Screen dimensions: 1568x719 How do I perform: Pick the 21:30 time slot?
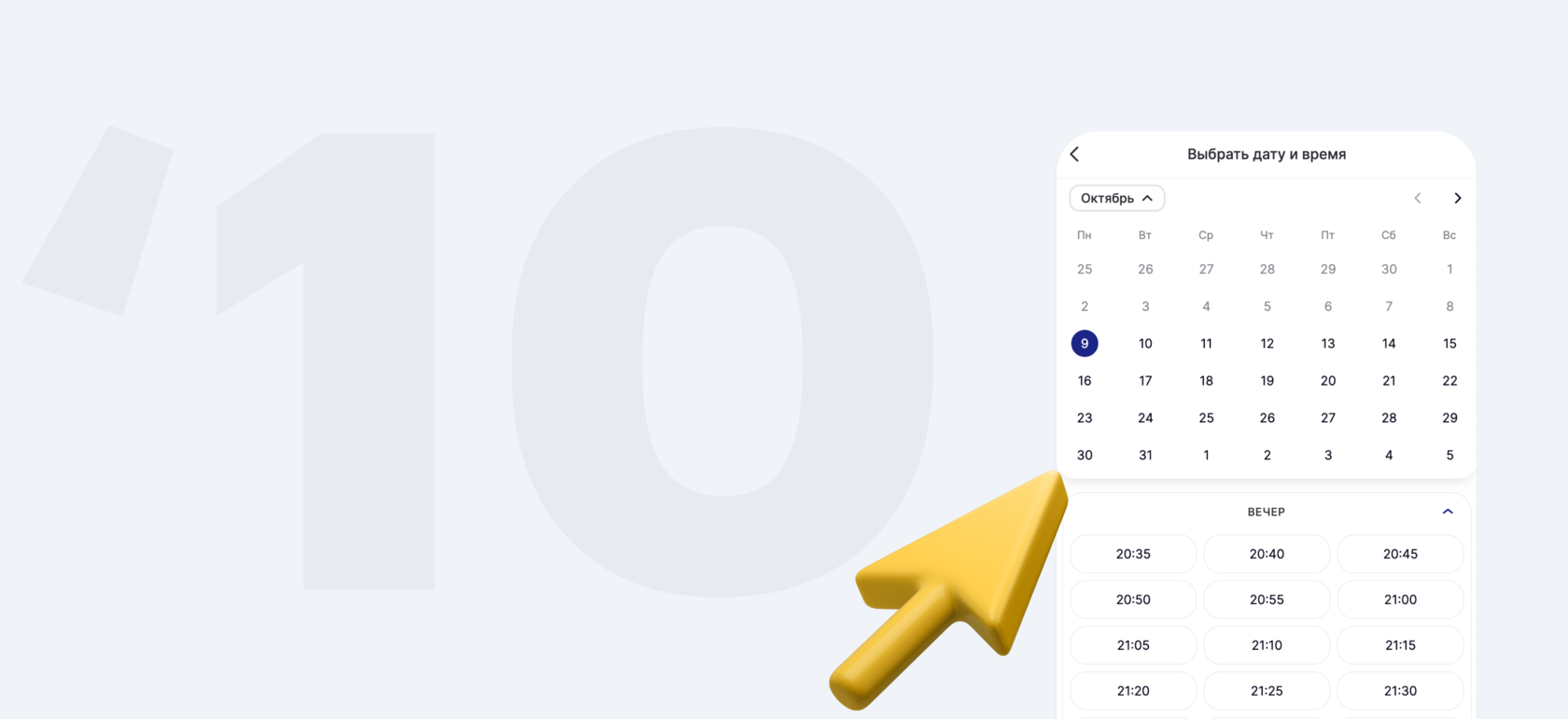(1400, 691)
